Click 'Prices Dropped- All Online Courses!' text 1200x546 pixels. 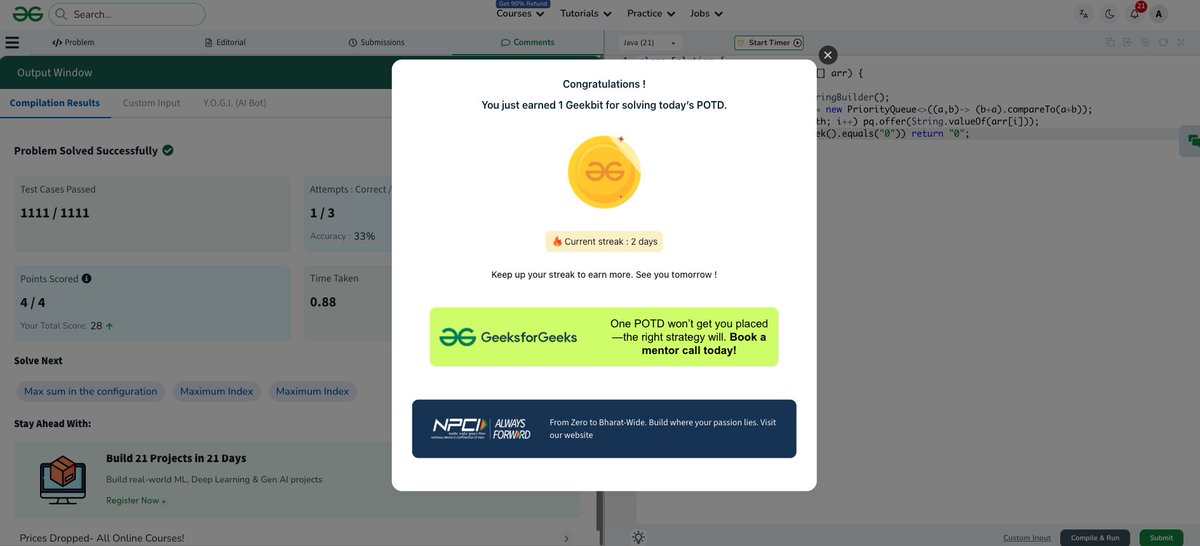pos(102,538)
